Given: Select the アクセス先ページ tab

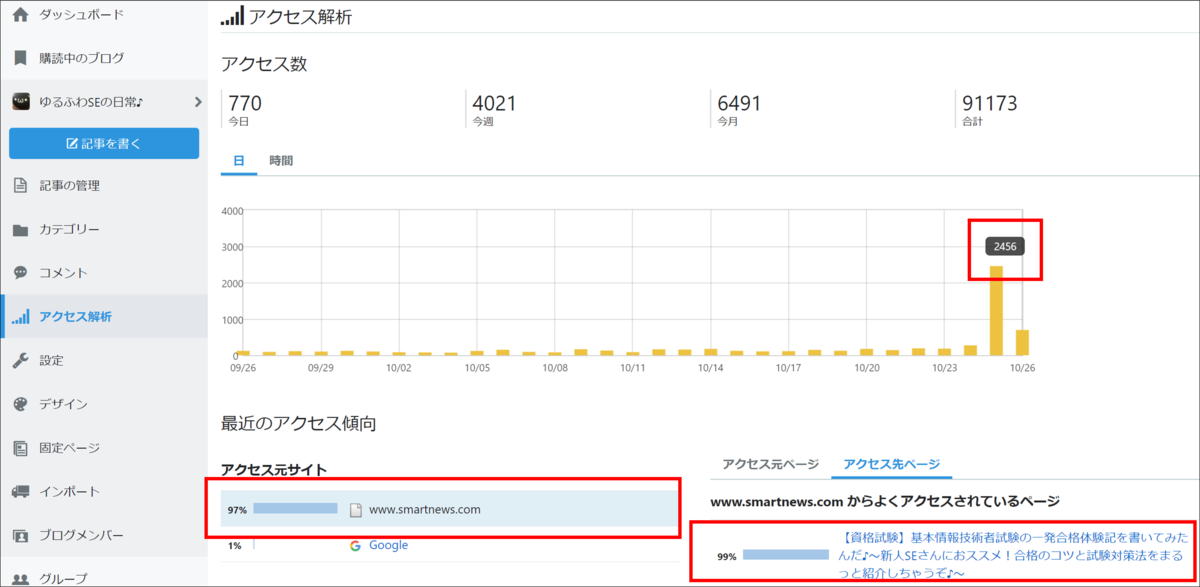Looking at the screenshot, I should coord(892,464).
